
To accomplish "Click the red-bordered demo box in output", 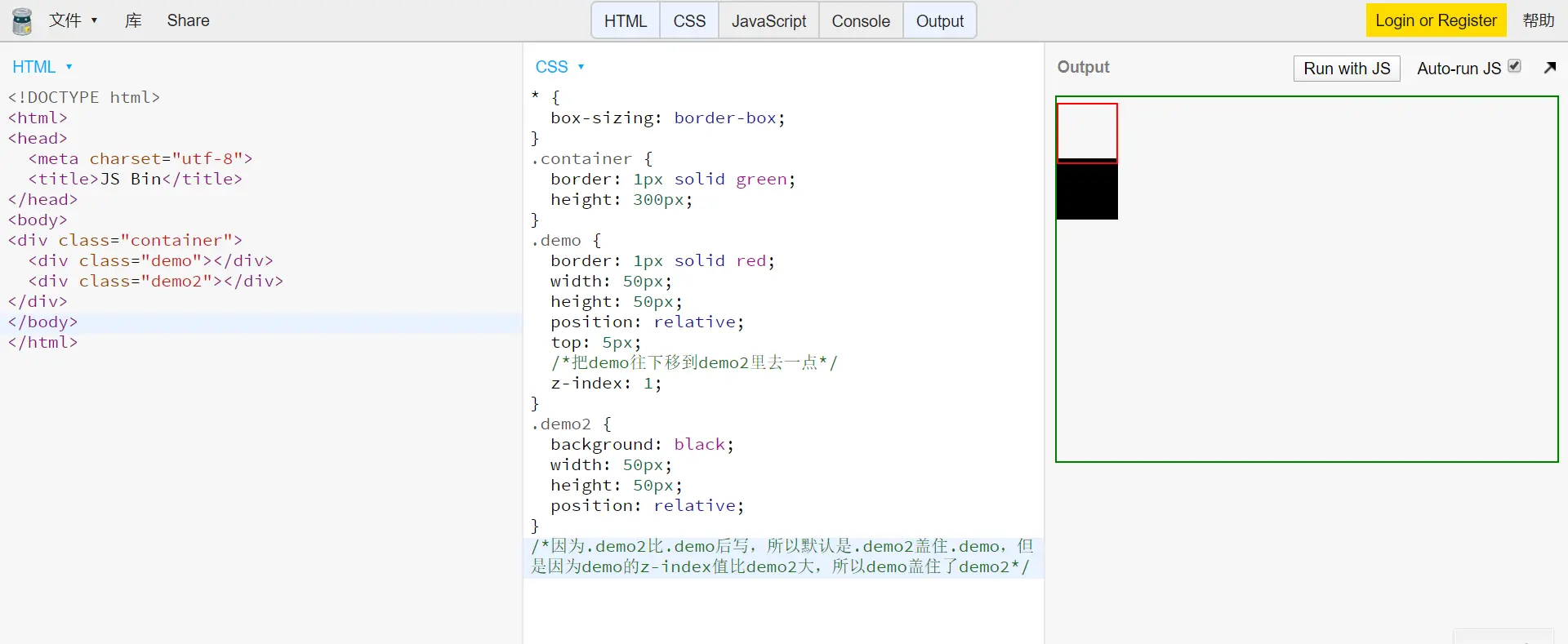I will [x=1087, y=132].
